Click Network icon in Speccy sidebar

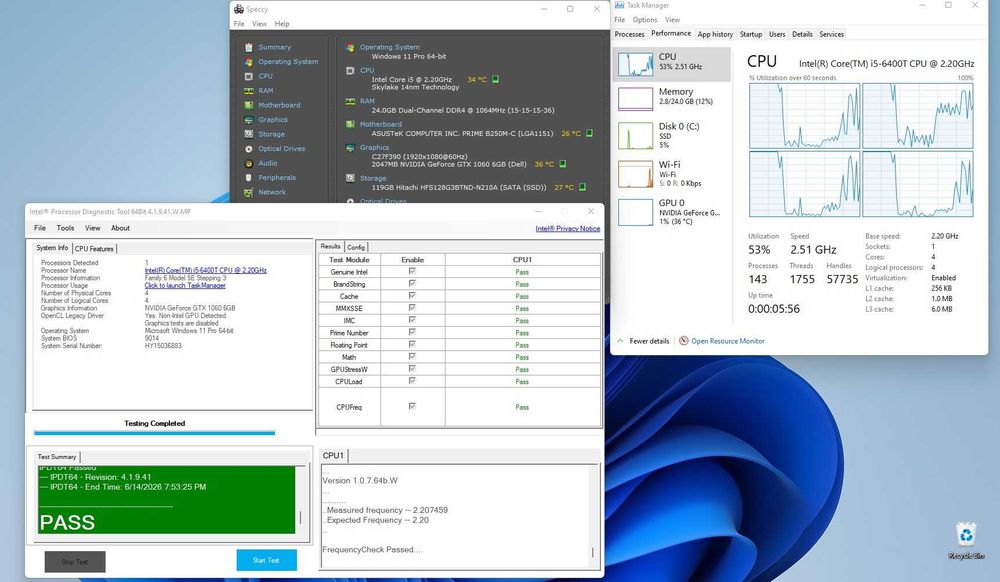click(x=249, y=193)
